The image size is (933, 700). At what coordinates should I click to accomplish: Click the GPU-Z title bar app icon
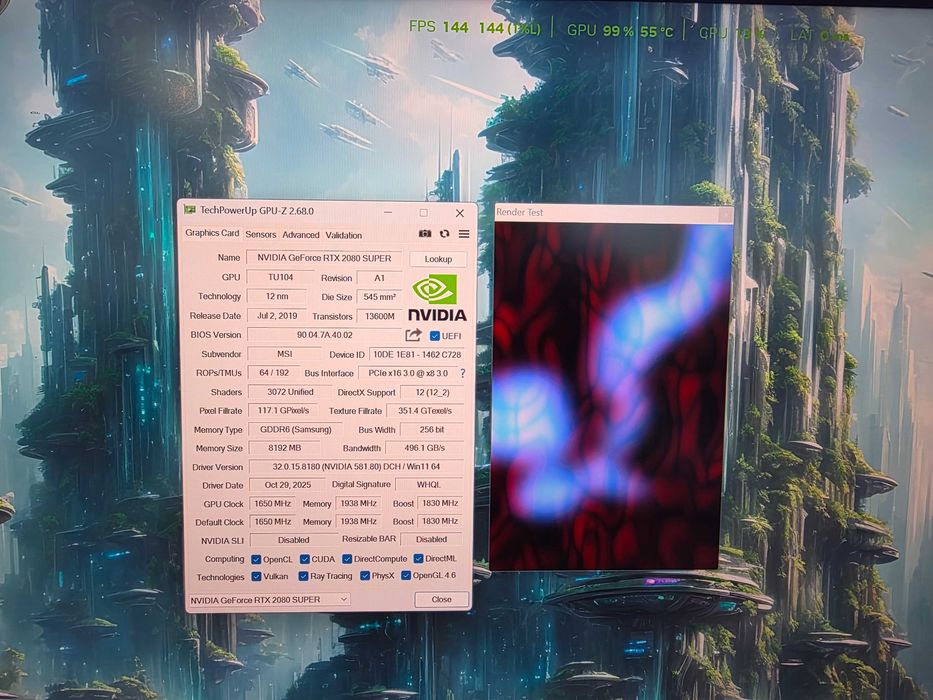pyautogui.click(x=190, y=210)
